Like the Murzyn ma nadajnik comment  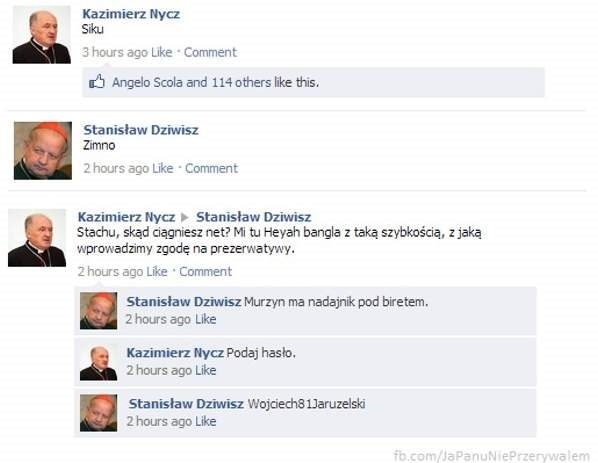click(206, 319)
